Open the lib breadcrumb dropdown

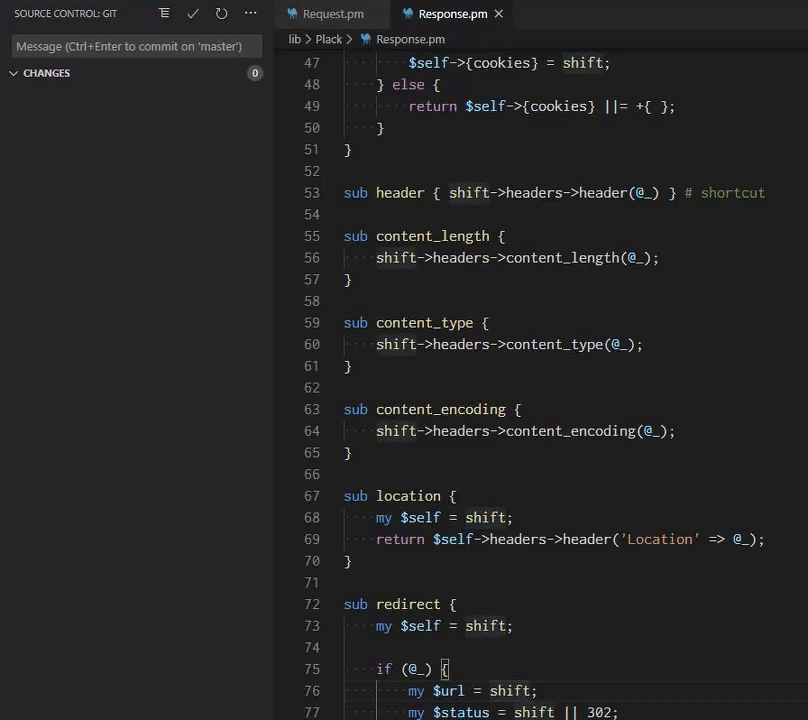tap(294, 39)
